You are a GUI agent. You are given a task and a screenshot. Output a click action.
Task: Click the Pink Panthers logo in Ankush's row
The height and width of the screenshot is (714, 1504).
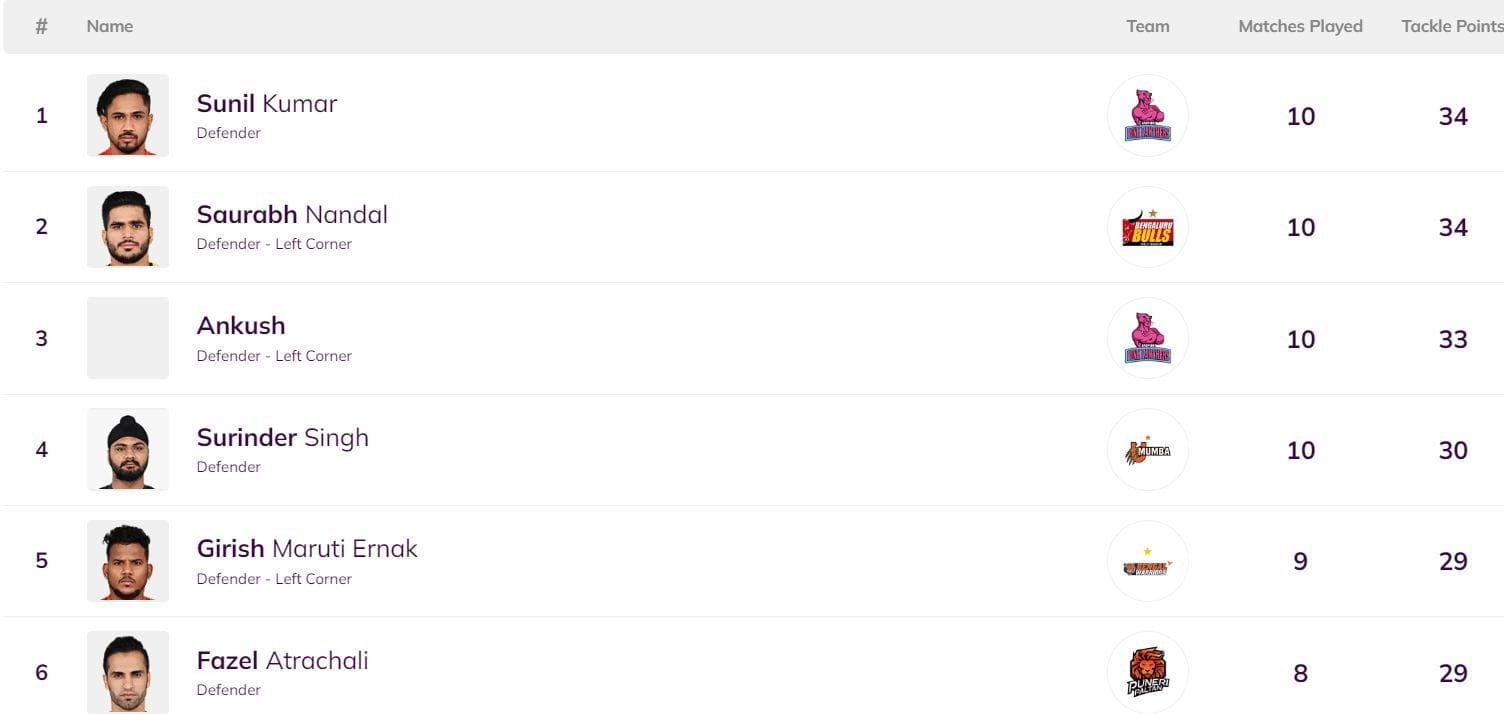(x=1147, y=339)
